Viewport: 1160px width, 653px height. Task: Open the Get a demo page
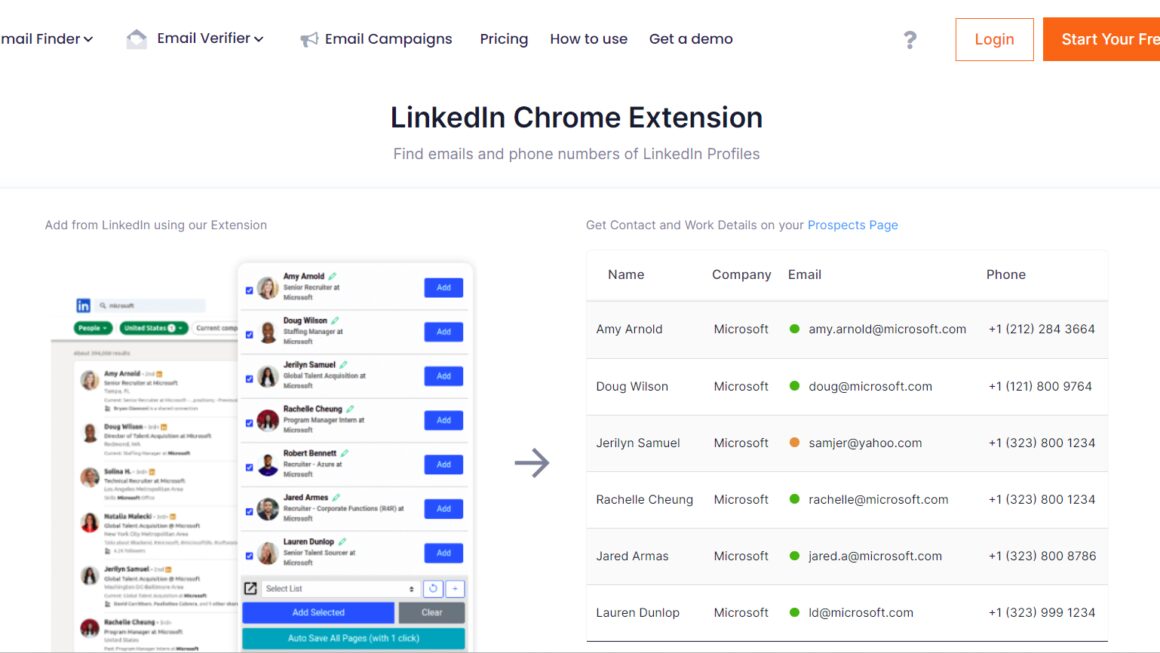(691, 39)
